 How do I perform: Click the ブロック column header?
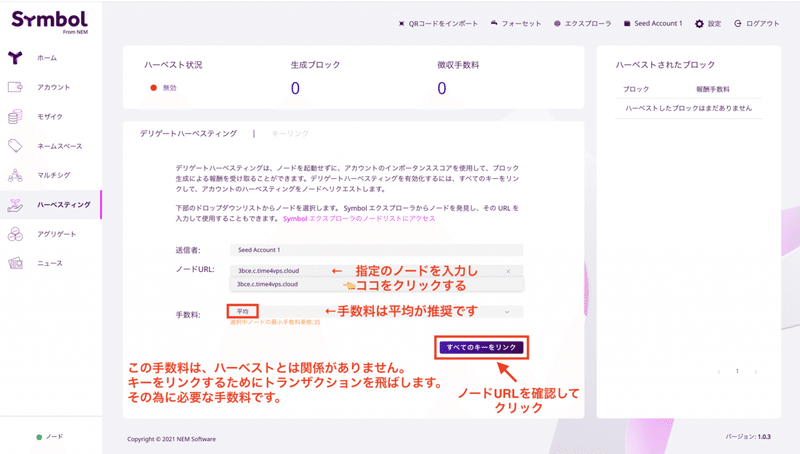coord(636,89)
